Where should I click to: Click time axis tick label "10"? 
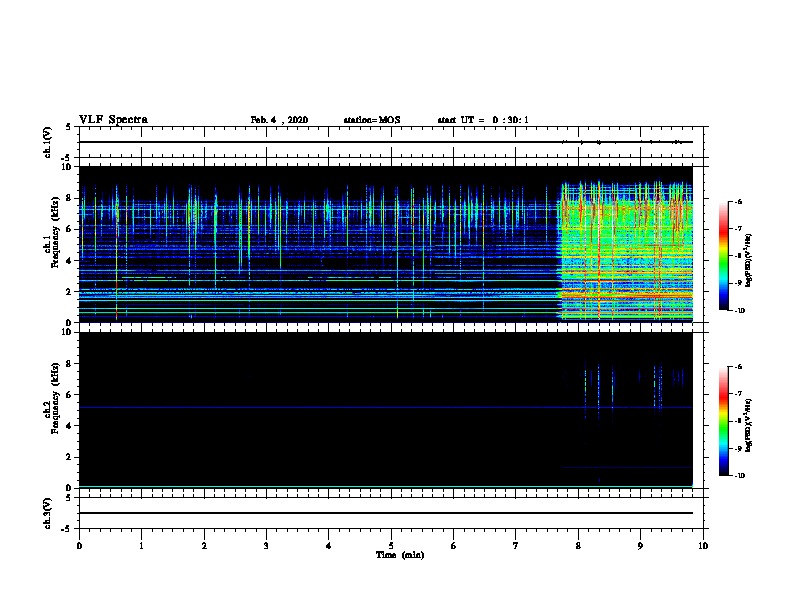point(703,545)
